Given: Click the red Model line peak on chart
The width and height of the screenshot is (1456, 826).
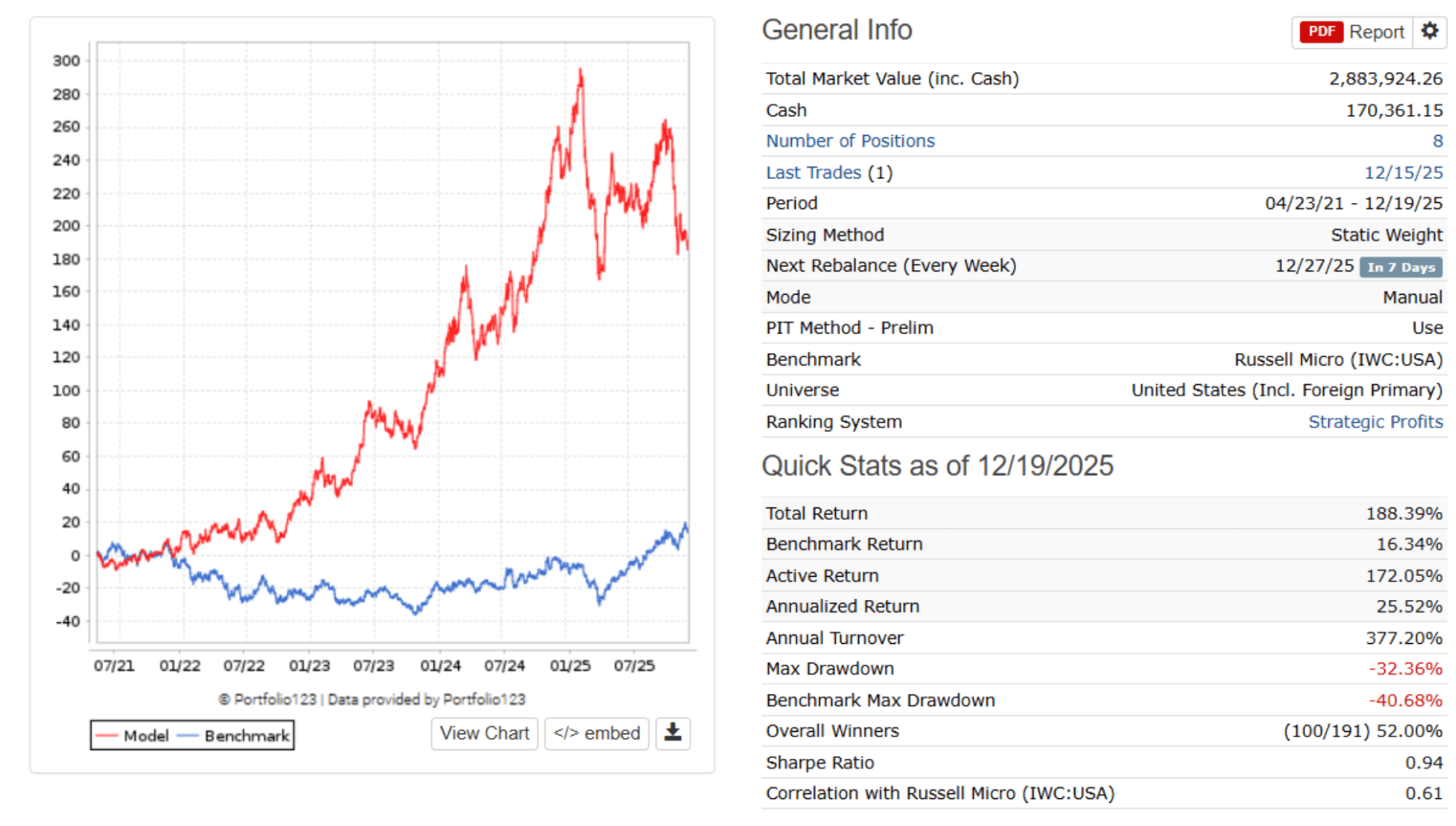Looking at the screenshot, I should 581,73.
